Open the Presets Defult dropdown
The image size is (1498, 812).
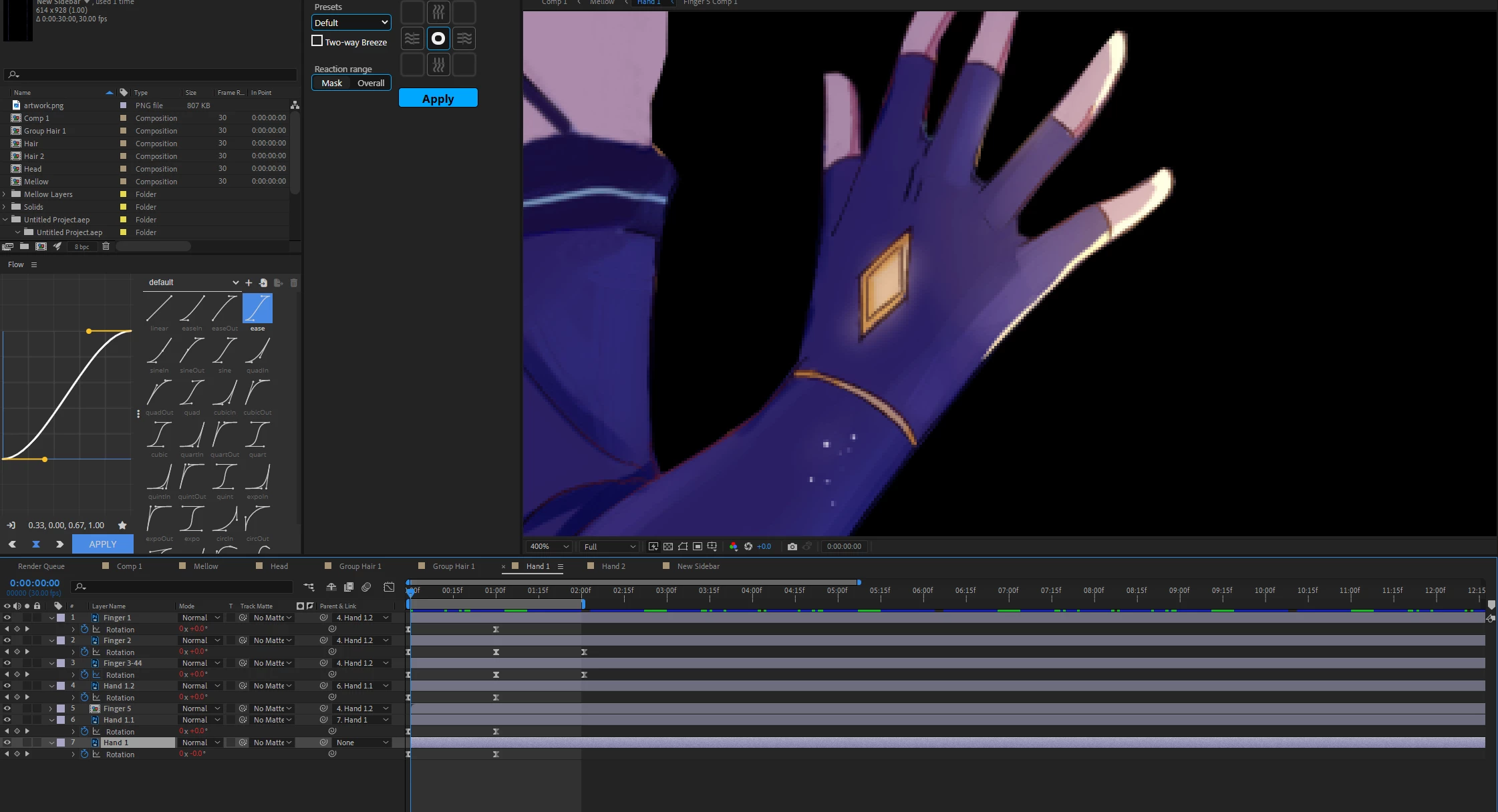coord(351,23)
